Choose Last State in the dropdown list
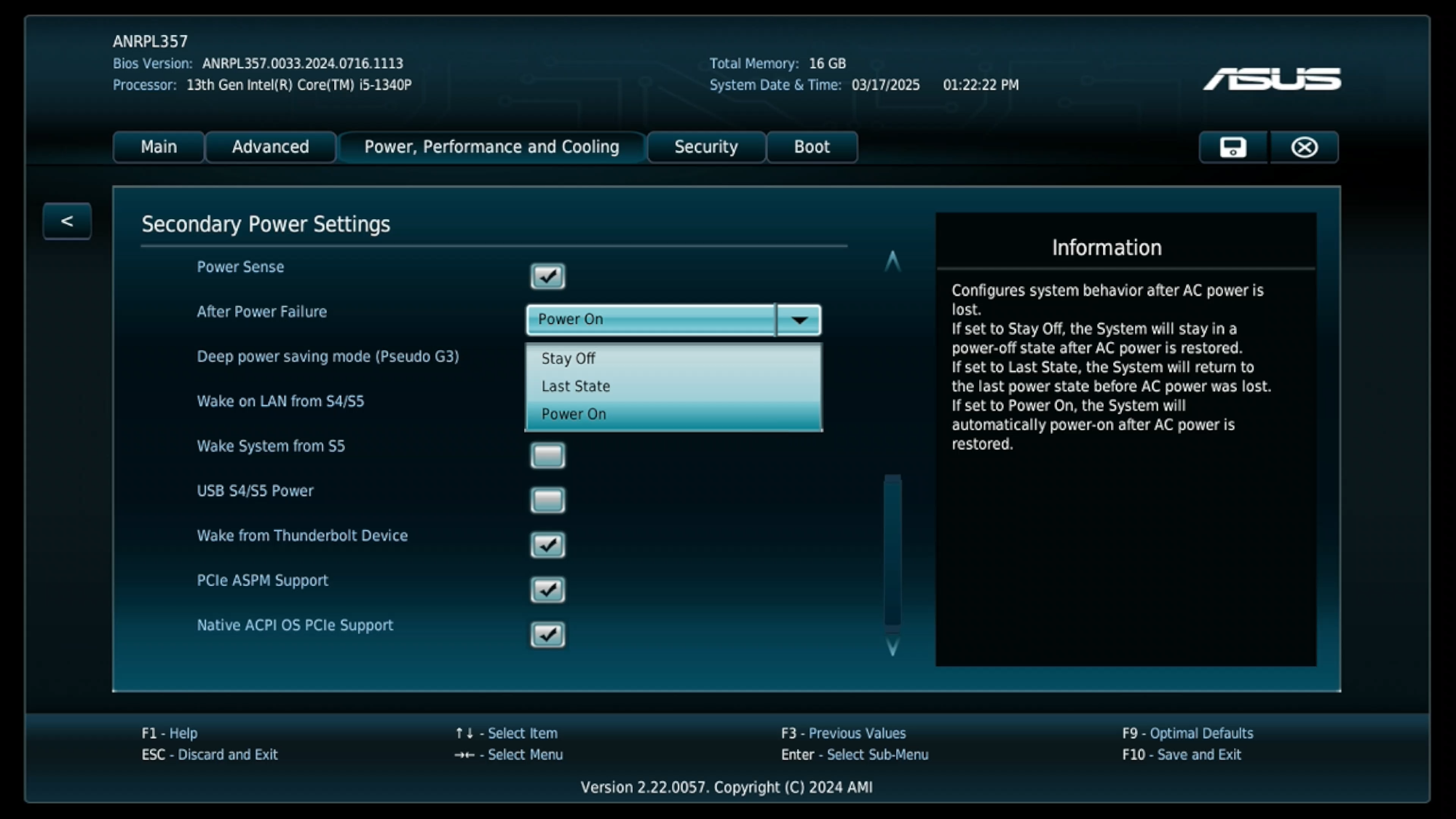 673,386
